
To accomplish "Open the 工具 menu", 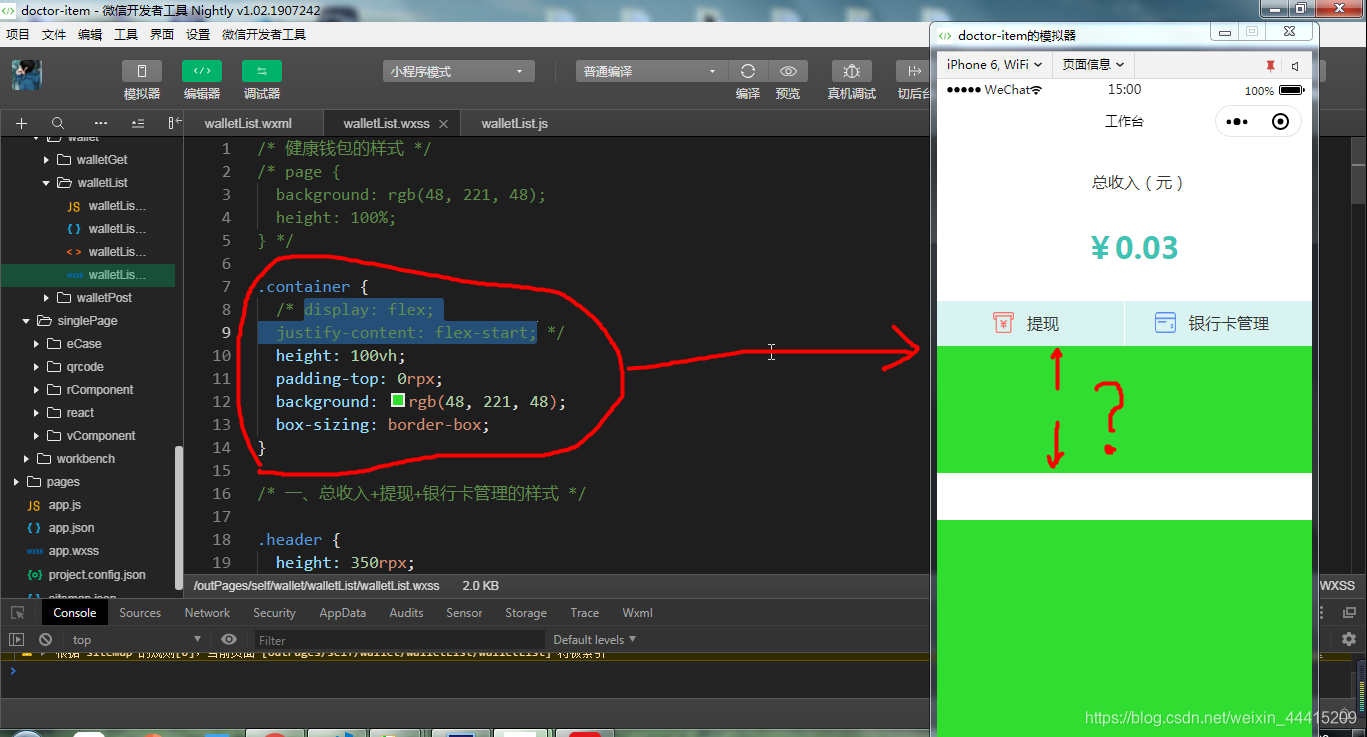I will click(126, 34).
